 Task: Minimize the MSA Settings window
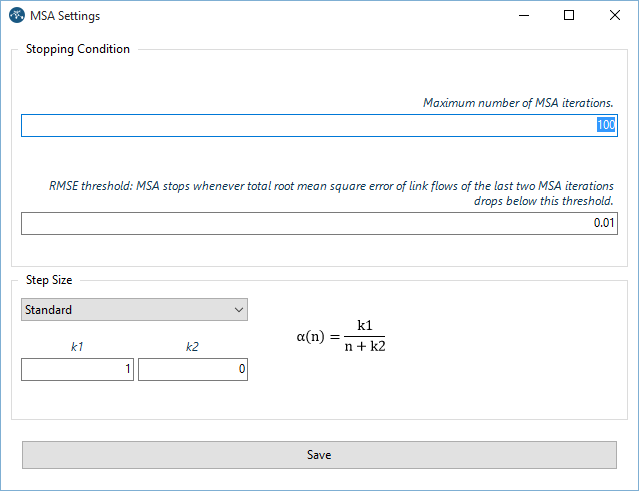coord(522,16)
